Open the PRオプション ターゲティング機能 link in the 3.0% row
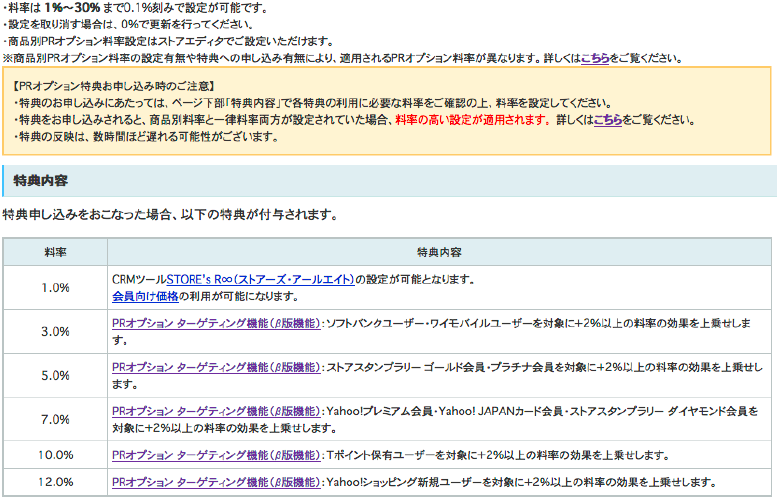The height and width of the screenshot is (499, 777). click(216, 324)
